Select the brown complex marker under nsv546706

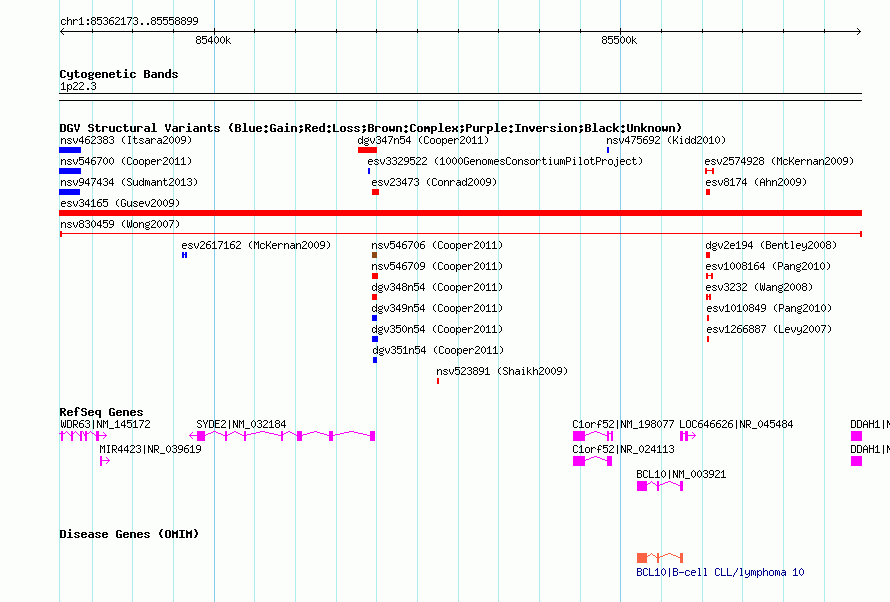pos(374,255)
